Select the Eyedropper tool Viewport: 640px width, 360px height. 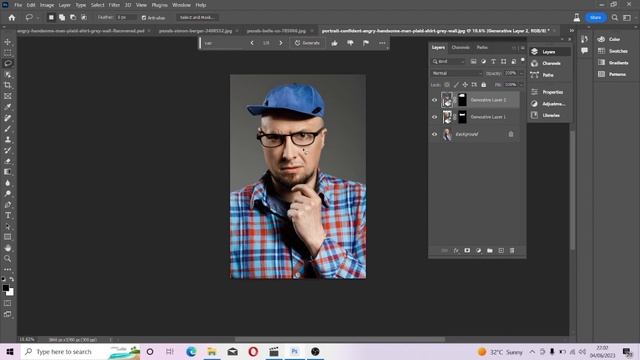8,107
